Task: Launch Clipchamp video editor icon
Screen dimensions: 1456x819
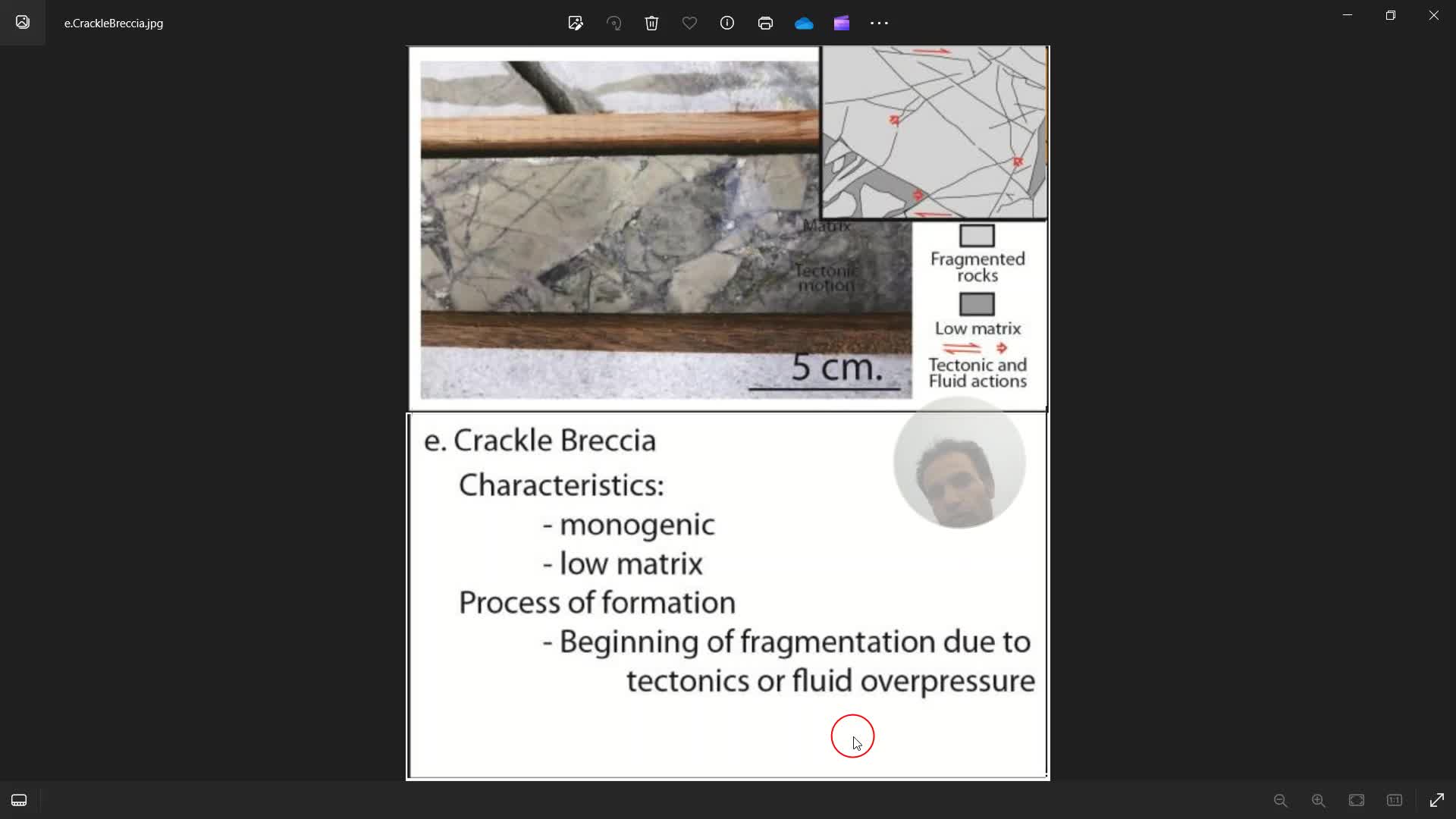Action: pyautogui.click(x=842, y=23)
